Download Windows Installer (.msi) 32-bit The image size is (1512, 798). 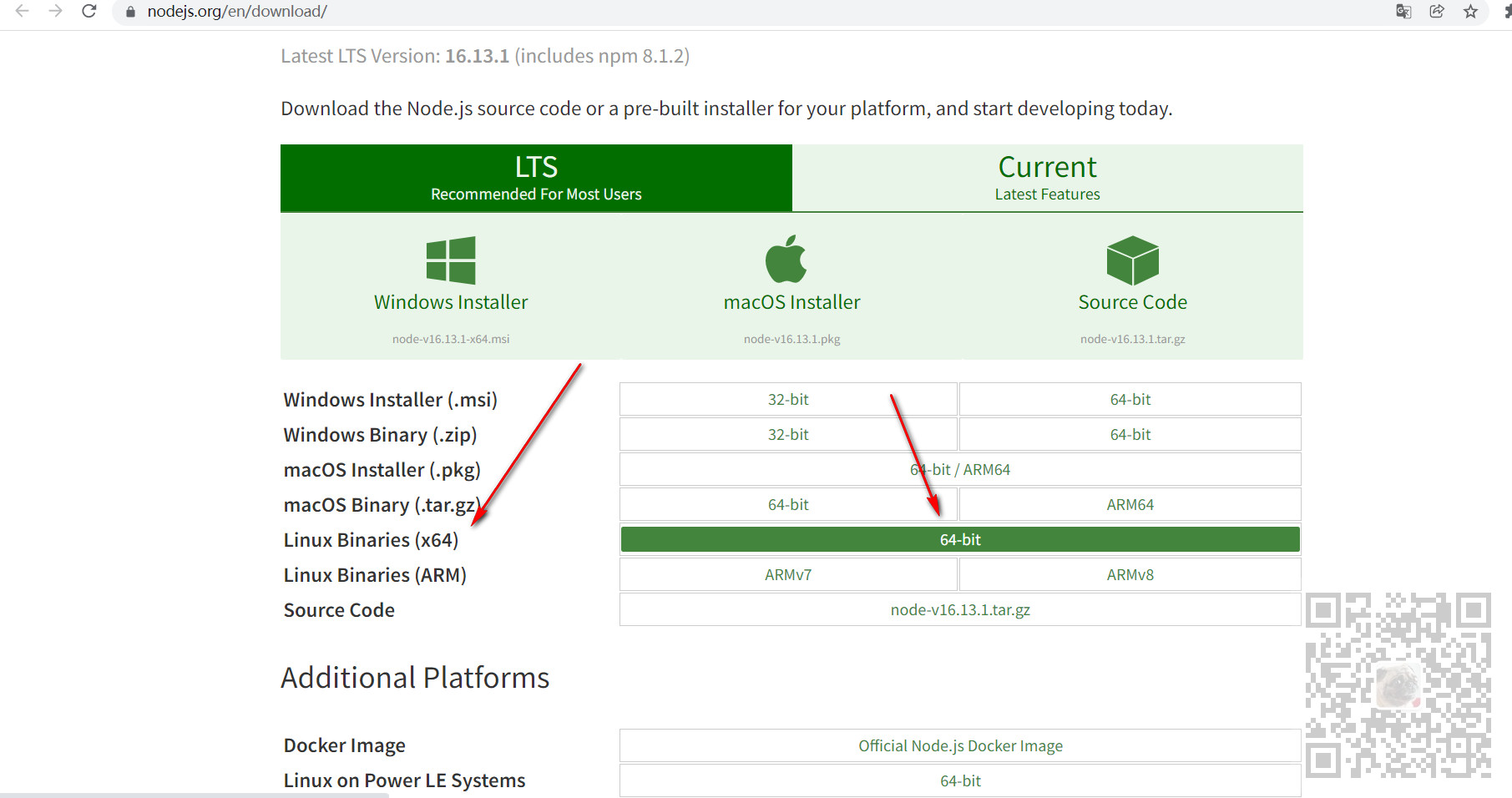(x=788, y=399)
